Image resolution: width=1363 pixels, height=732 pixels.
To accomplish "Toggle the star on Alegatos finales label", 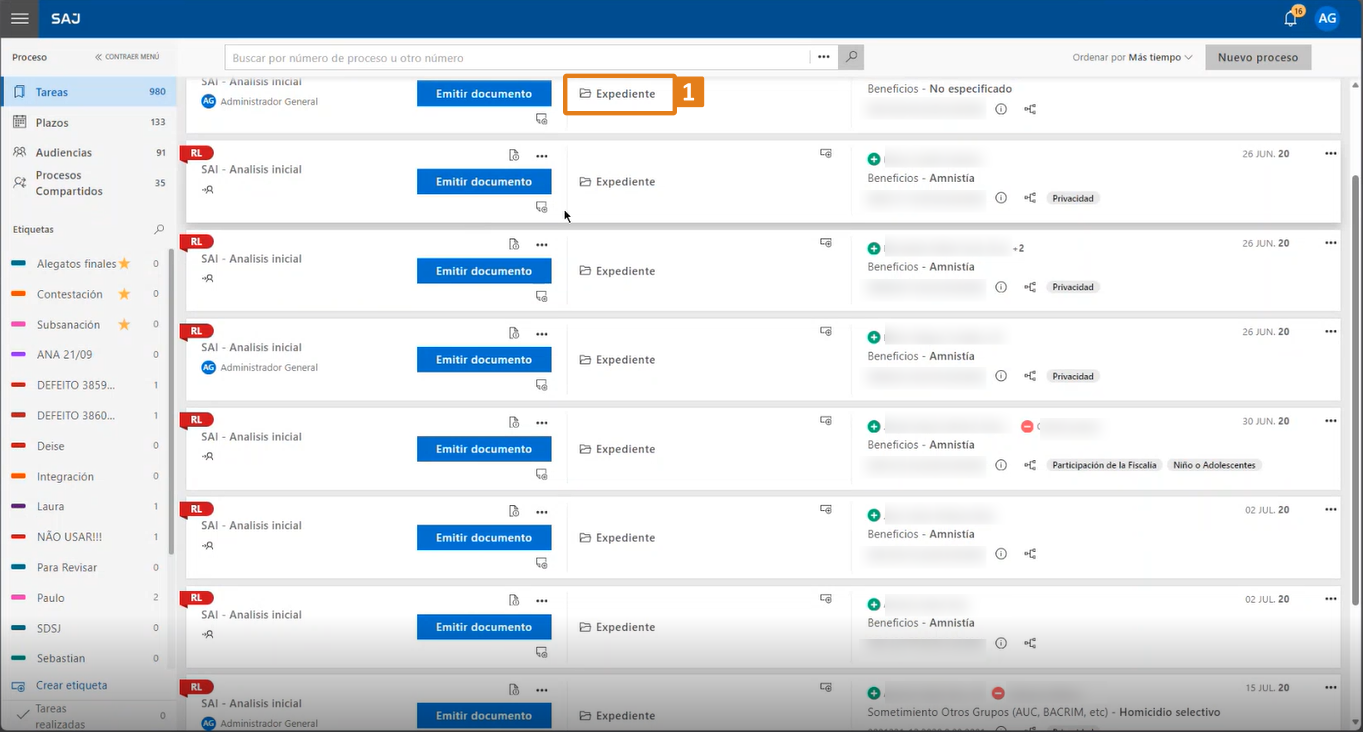I will click(124, 264).
